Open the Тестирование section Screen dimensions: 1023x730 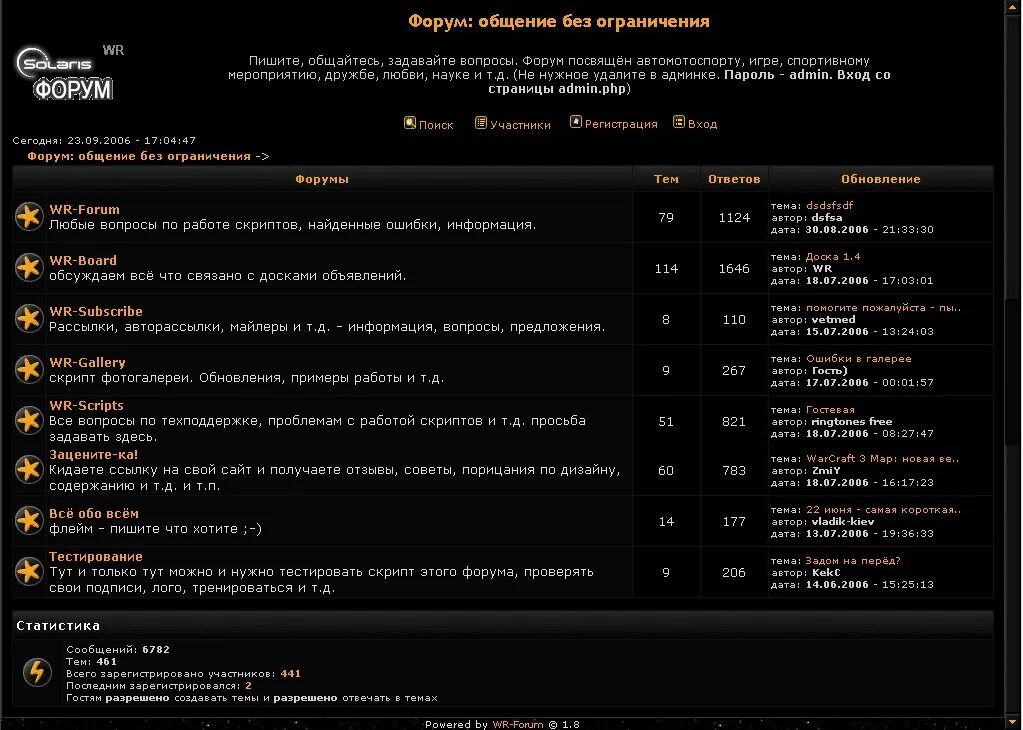(96, 556)
